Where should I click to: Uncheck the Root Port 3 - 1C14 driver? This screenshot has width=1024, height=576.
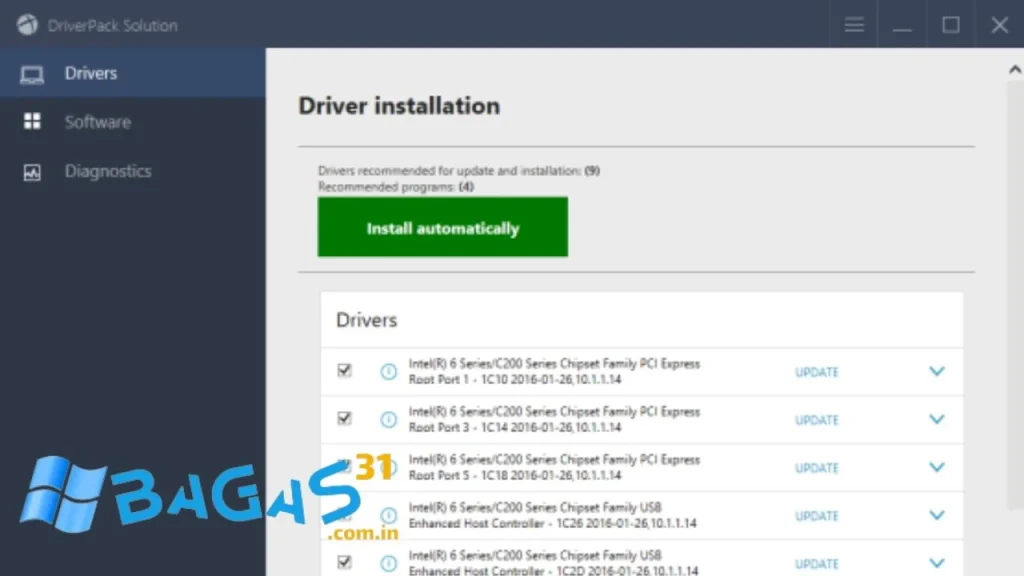344,418
